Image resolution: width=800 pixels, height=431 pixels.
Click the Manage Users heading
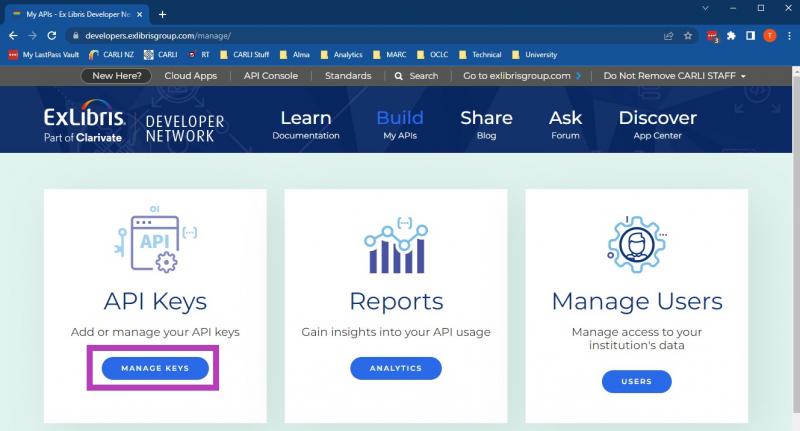tap(637, 301)
